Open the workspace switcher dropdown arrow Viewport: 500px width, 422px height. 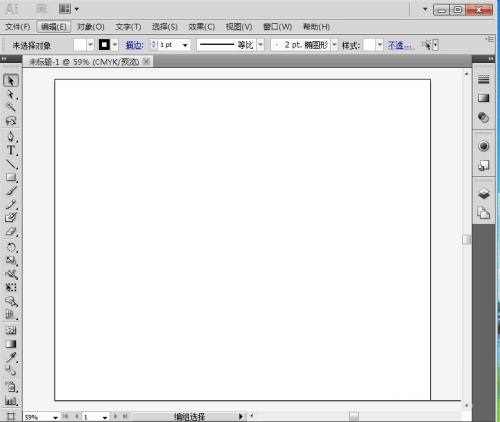coord(425,9)
